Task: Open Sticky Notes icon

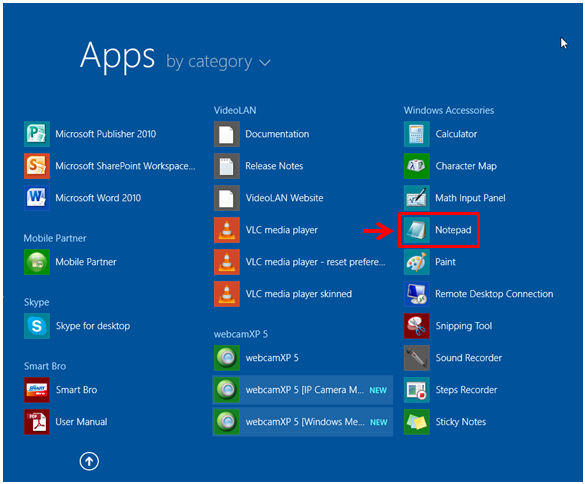Action: click(416, 422)
